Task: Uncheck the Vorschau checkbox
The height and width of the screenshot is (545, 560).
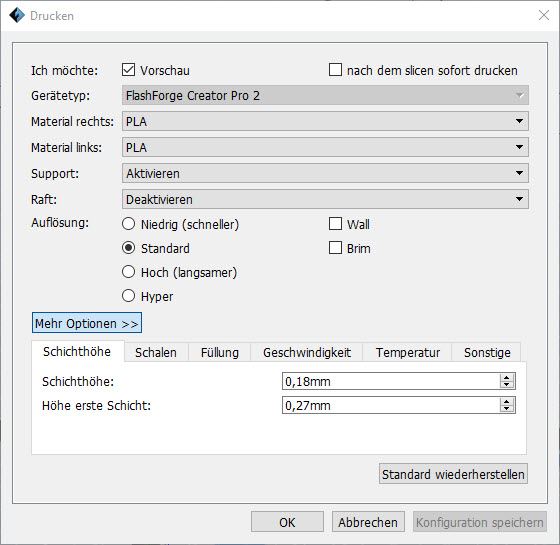Action: click(x=128, y=70)
